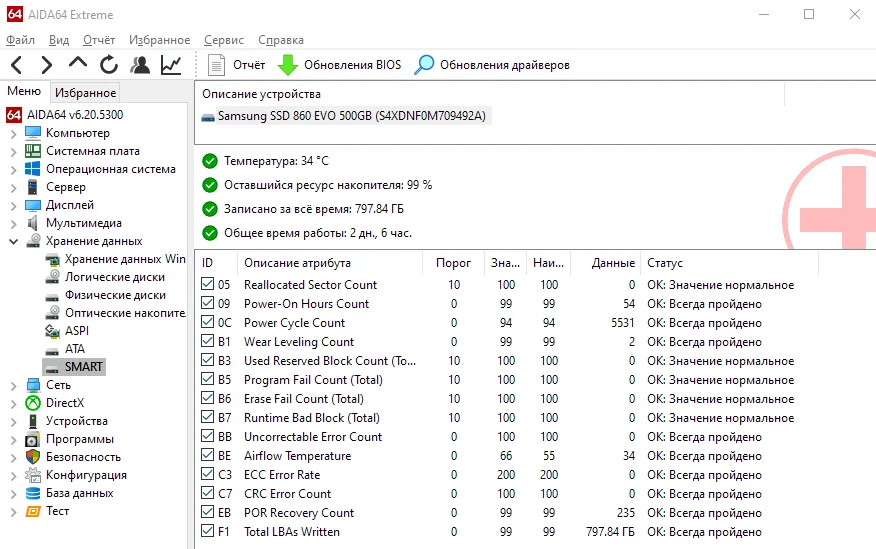The height and width of the screenshot is (549, 876).
Task: Sort by the Порог column header
Action: click(x=453, y=263)
